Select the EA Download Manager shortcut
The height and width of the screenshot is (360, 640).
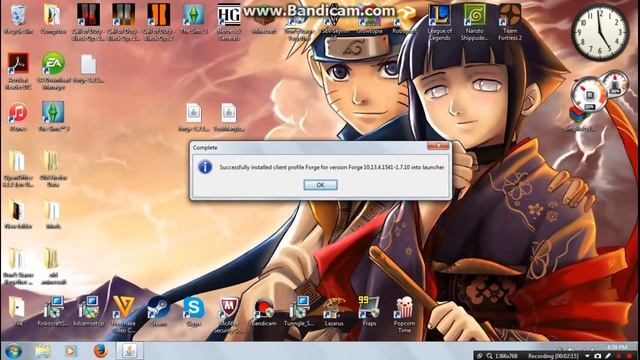pos(53,71)
